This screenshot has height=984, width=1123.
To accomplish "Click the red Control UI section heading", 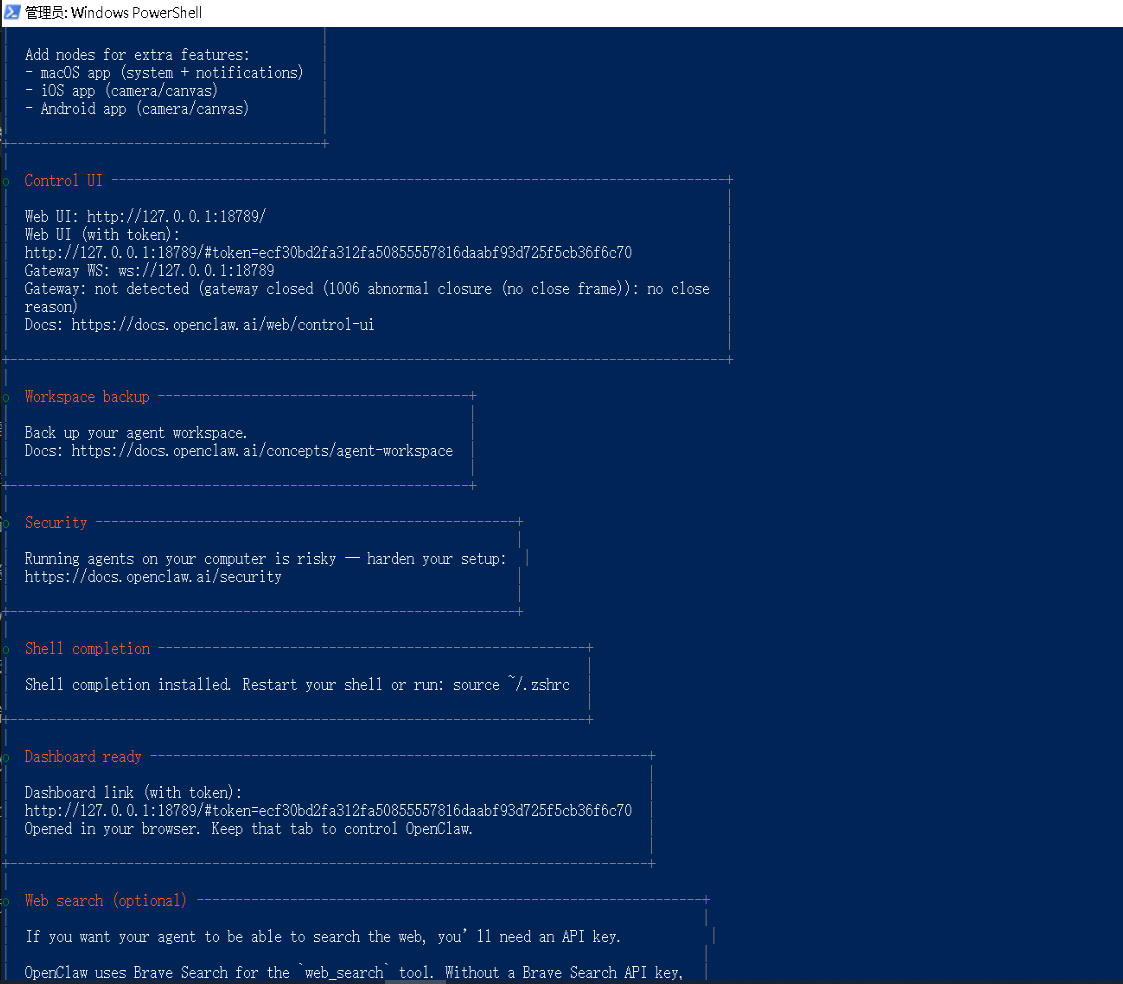I will pyautogui.click(x=63, y=181).
